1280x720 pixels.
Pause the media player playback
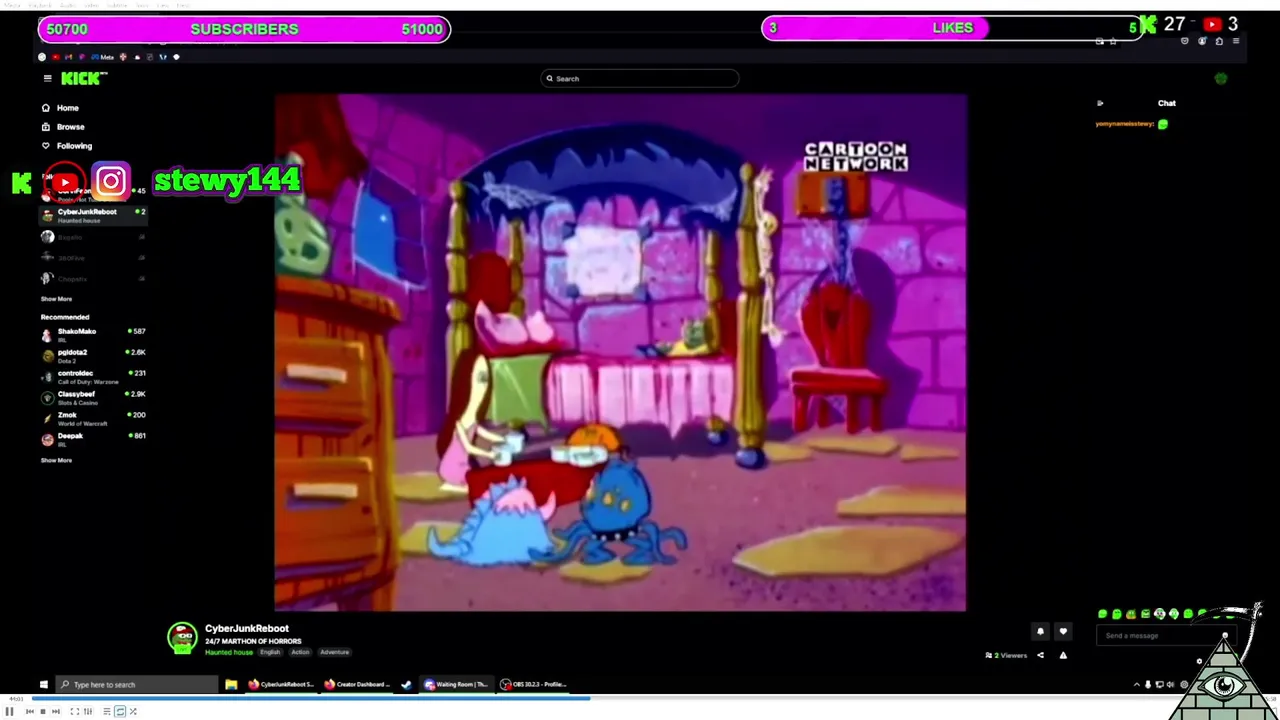pyautogui.click(x=9, y=712)
